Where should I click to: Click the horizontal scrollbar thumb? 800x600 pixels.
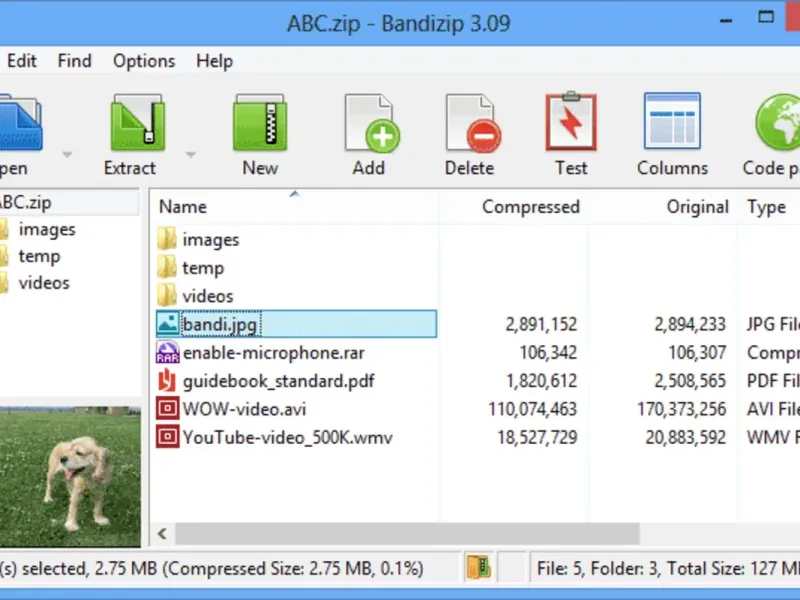[407, 534]
